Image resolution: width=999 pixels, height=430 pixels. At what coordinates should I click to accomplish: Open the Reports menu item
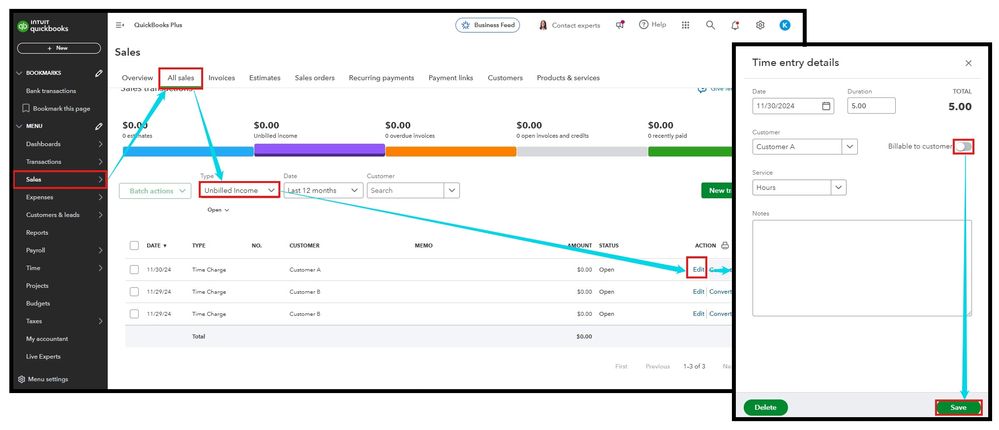[x=37, y=233]
